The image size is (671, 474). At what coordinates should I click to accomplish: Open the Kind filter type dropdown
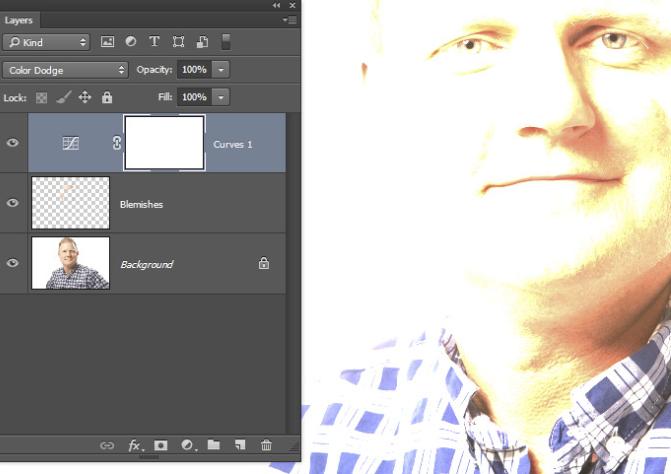46,42
